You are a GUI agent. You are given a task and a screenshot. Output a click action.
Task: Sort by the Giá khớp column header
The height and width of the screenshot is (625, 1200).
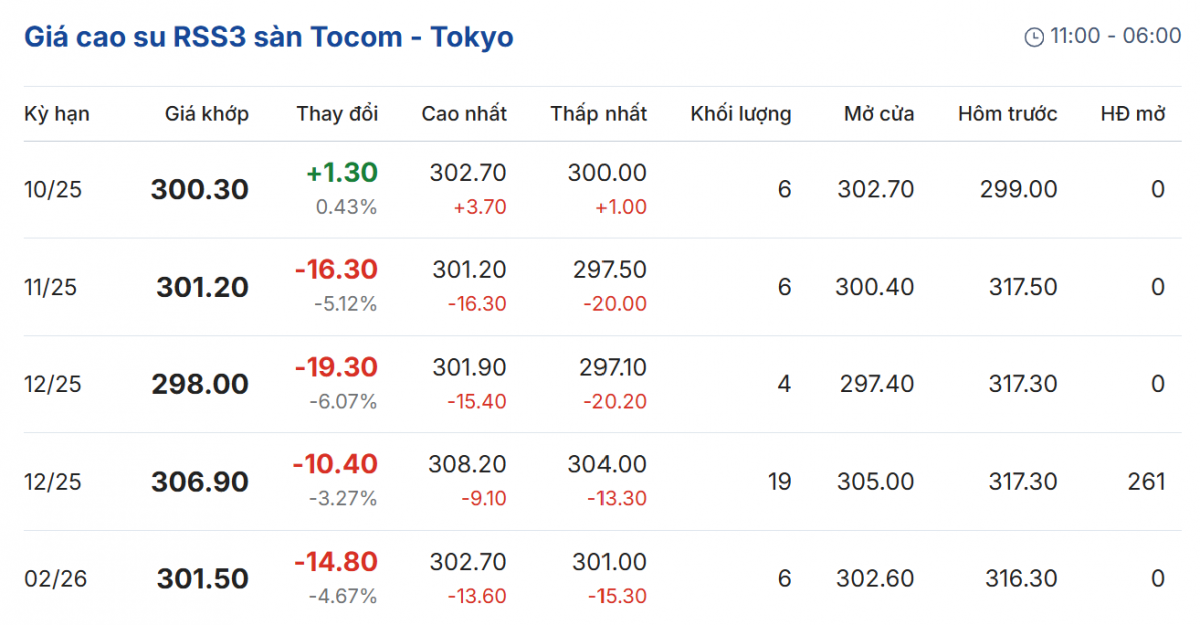click(x=207, y=114)
